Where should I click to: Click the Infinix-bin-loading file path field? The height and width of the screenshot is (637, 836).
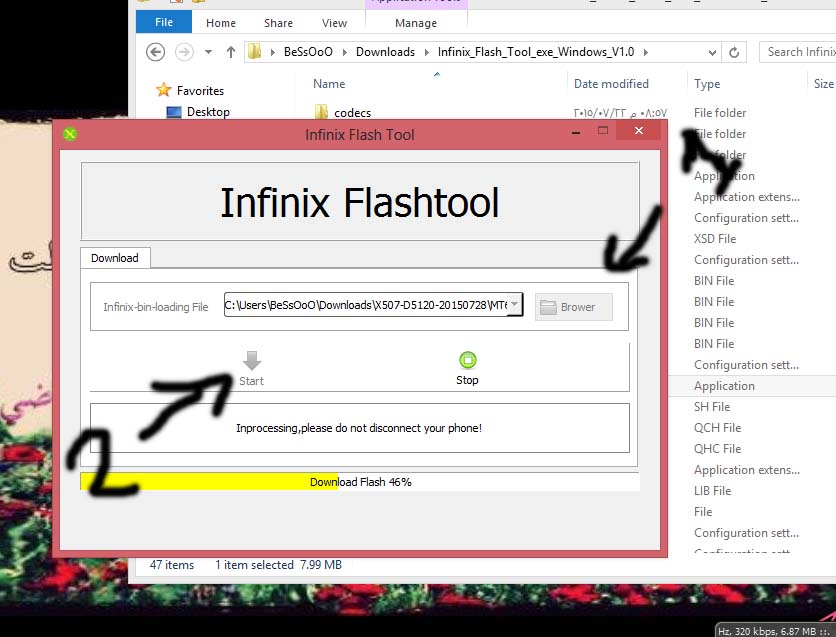click(x=373, y=305)
